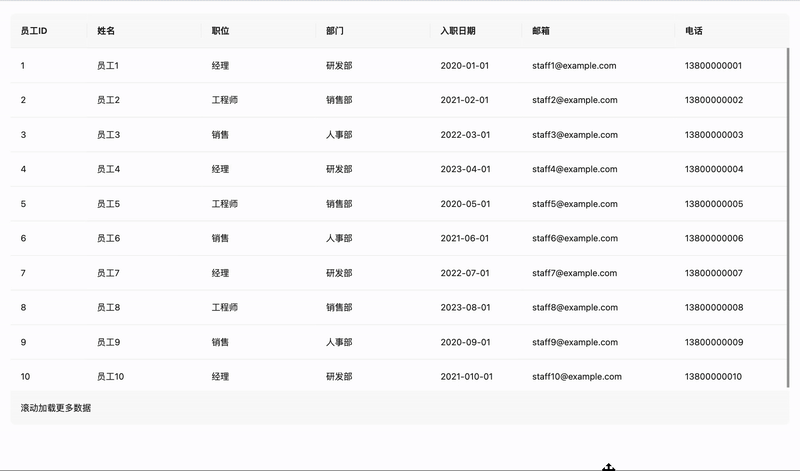Click email staff7@example.com
Viewport: 800px width, 471px height.
[574, 273]
